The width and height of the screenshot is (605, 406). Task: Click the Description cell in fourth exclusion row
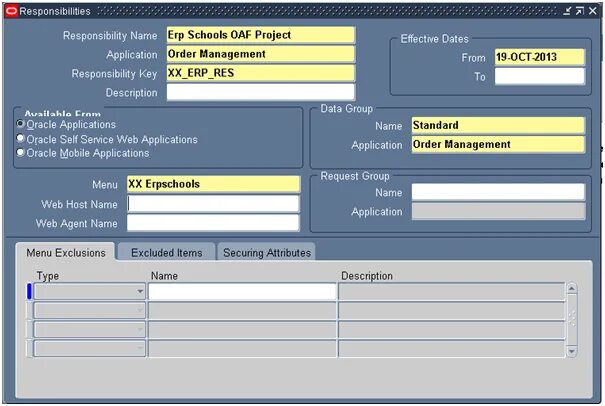(x=451, y=348)
